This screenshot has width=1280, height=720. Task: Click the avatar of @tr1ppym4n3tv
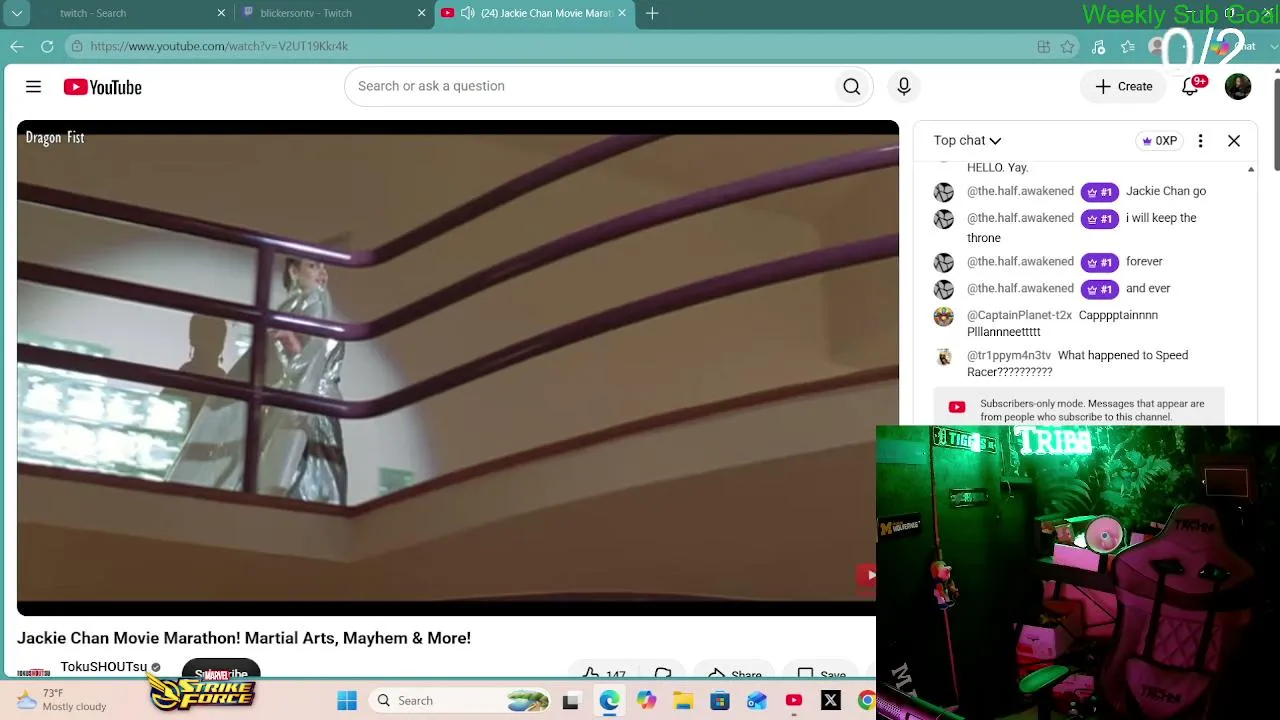[944, 357]
